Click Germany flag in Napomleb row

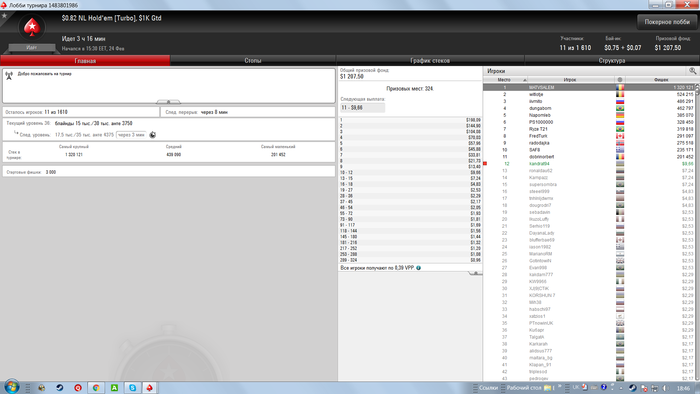[x=620, y=115]
